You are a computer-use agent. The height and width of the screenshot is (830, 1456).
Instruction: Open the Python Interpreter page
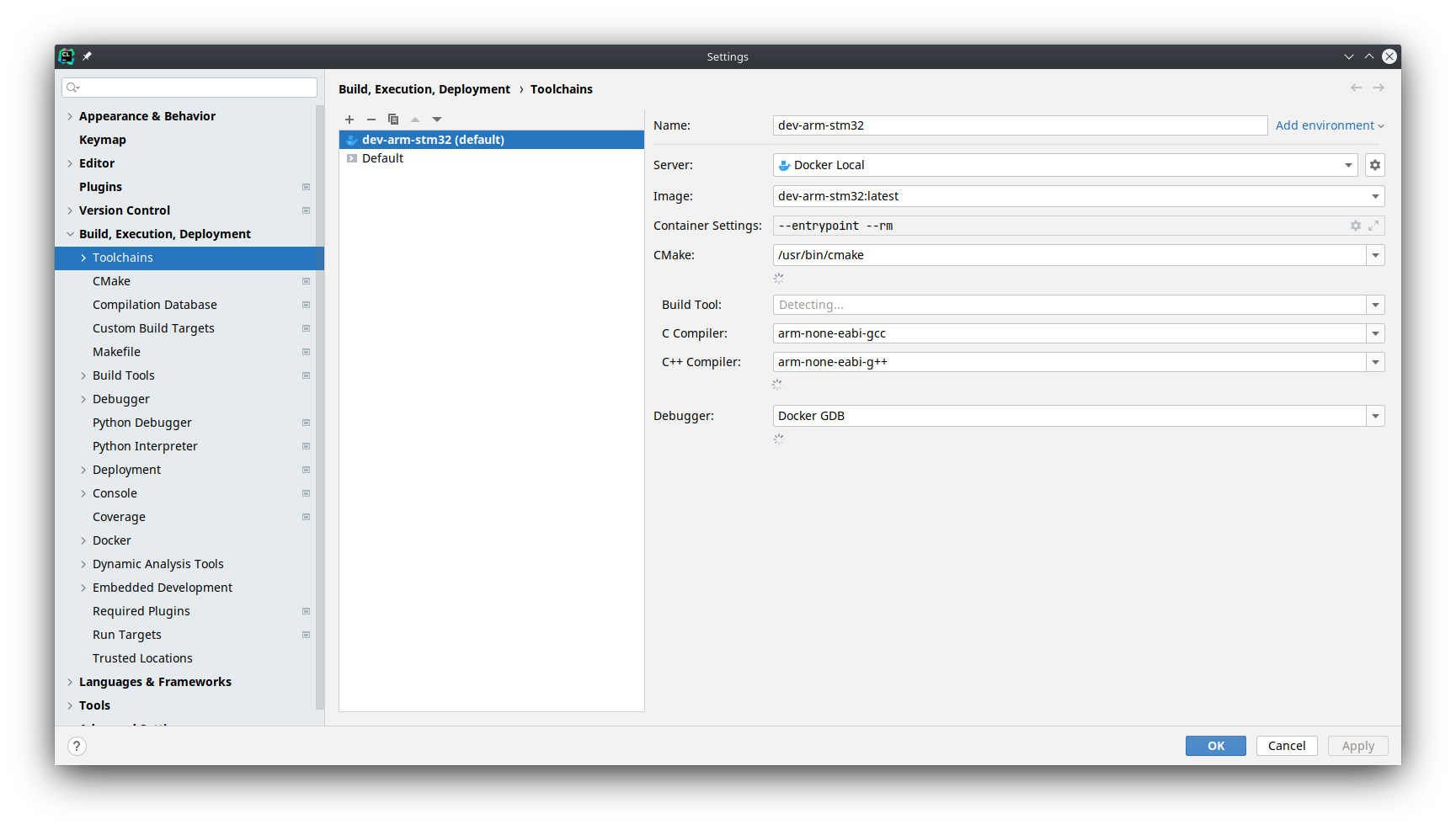(145, 446)
